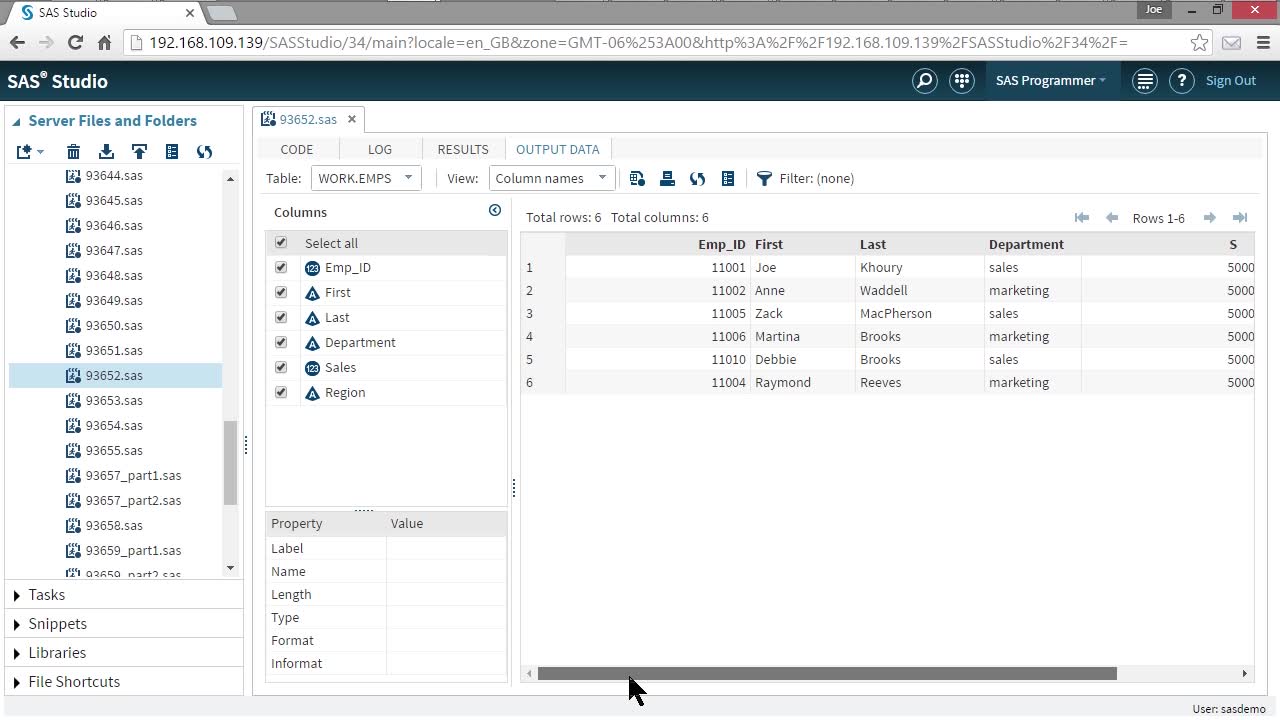Image resolution: width=1280 pixels, height=720 pixels.
Task: Switch to the CODE tab
Action: click(297, 149)
